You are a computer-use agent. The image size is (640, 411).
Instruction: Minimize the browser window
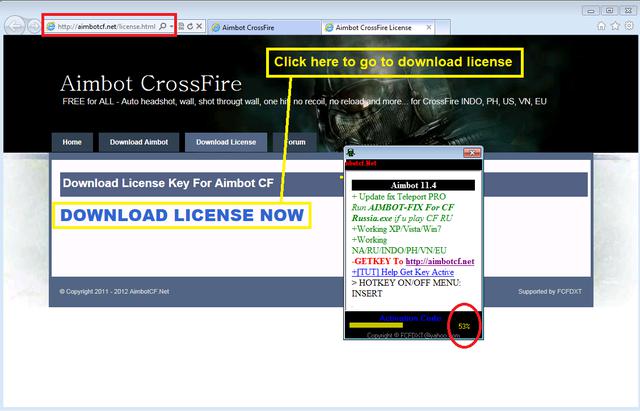(591, 11)
